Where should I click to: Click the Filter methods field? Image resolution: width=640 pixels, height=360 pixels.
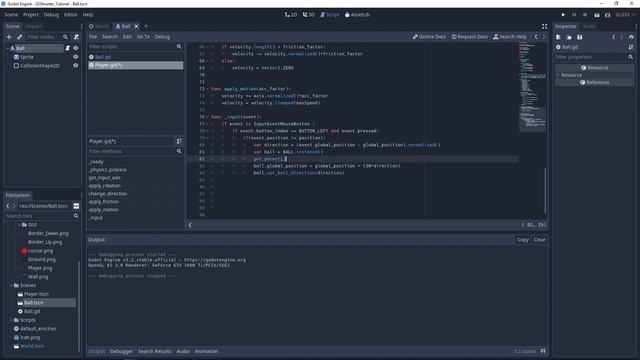[x=135, y=151]
